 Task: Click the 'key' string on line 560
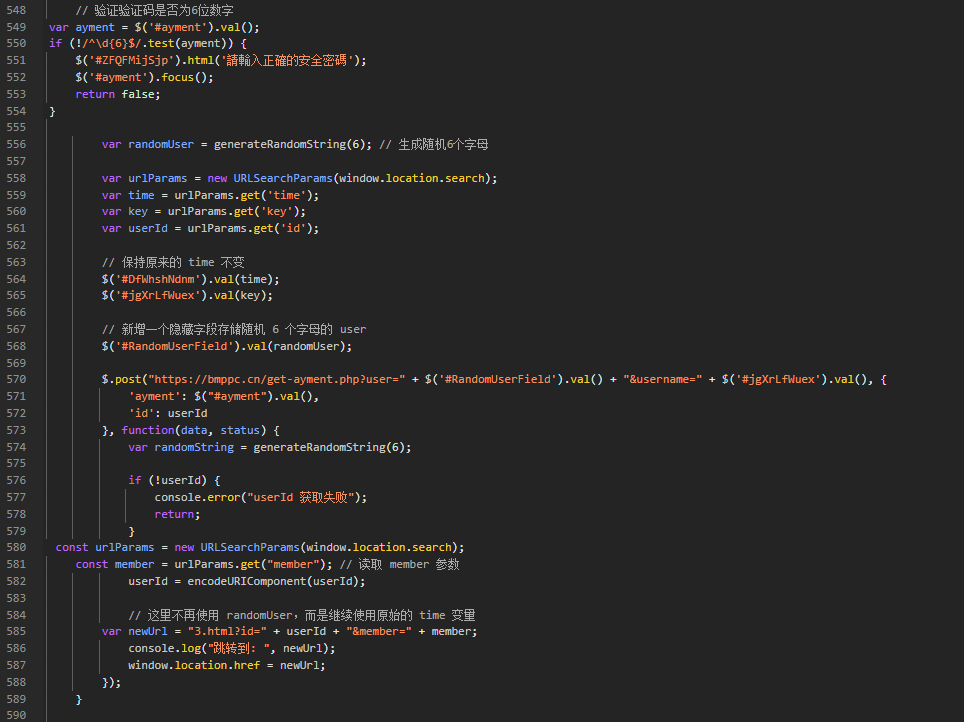point(277,212)
